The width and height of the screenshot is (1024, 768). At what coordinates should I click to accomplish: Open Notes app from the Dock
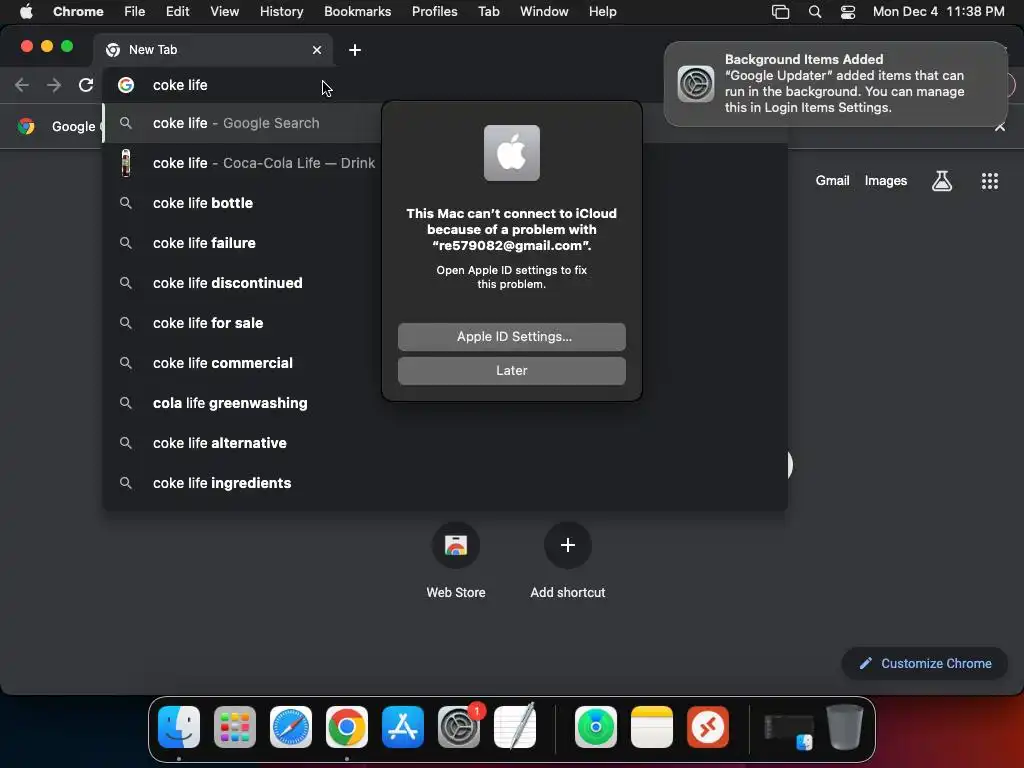652,727
